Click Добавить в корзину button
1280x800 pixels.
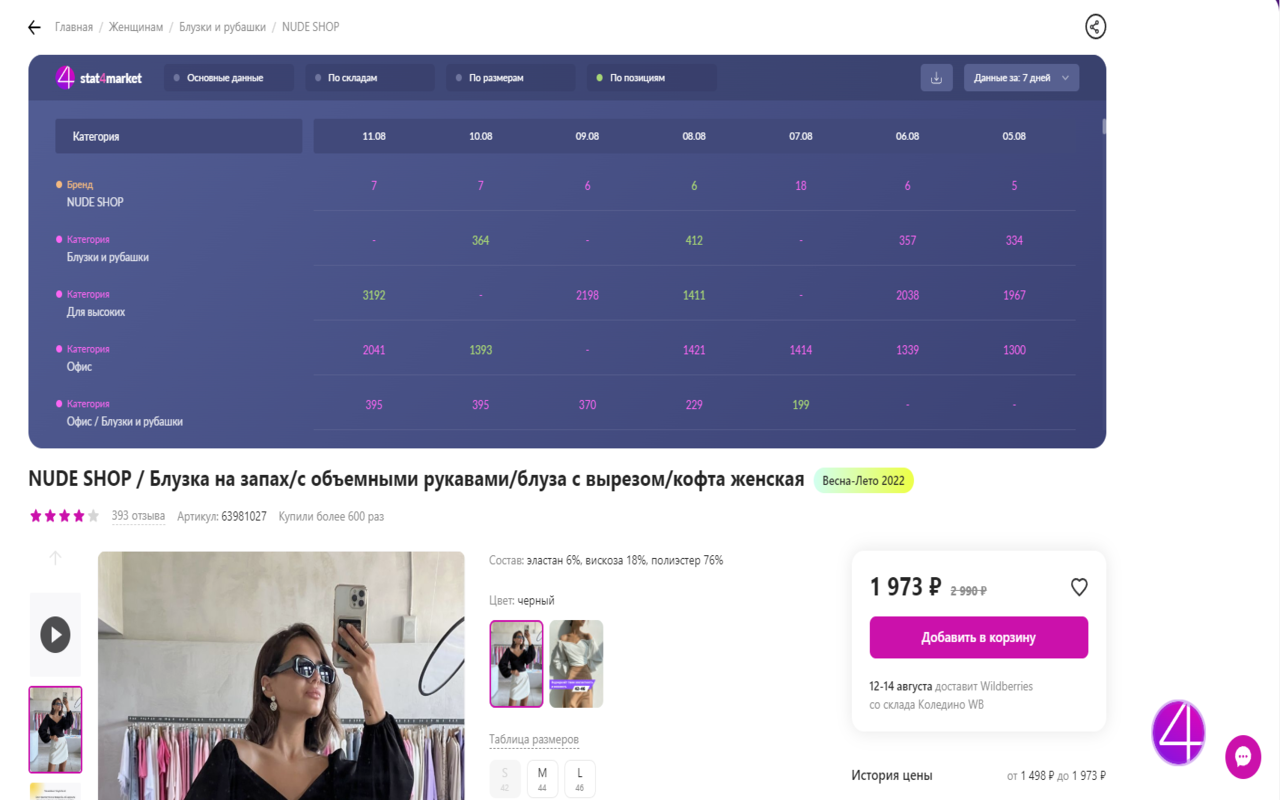coord(979,637)
